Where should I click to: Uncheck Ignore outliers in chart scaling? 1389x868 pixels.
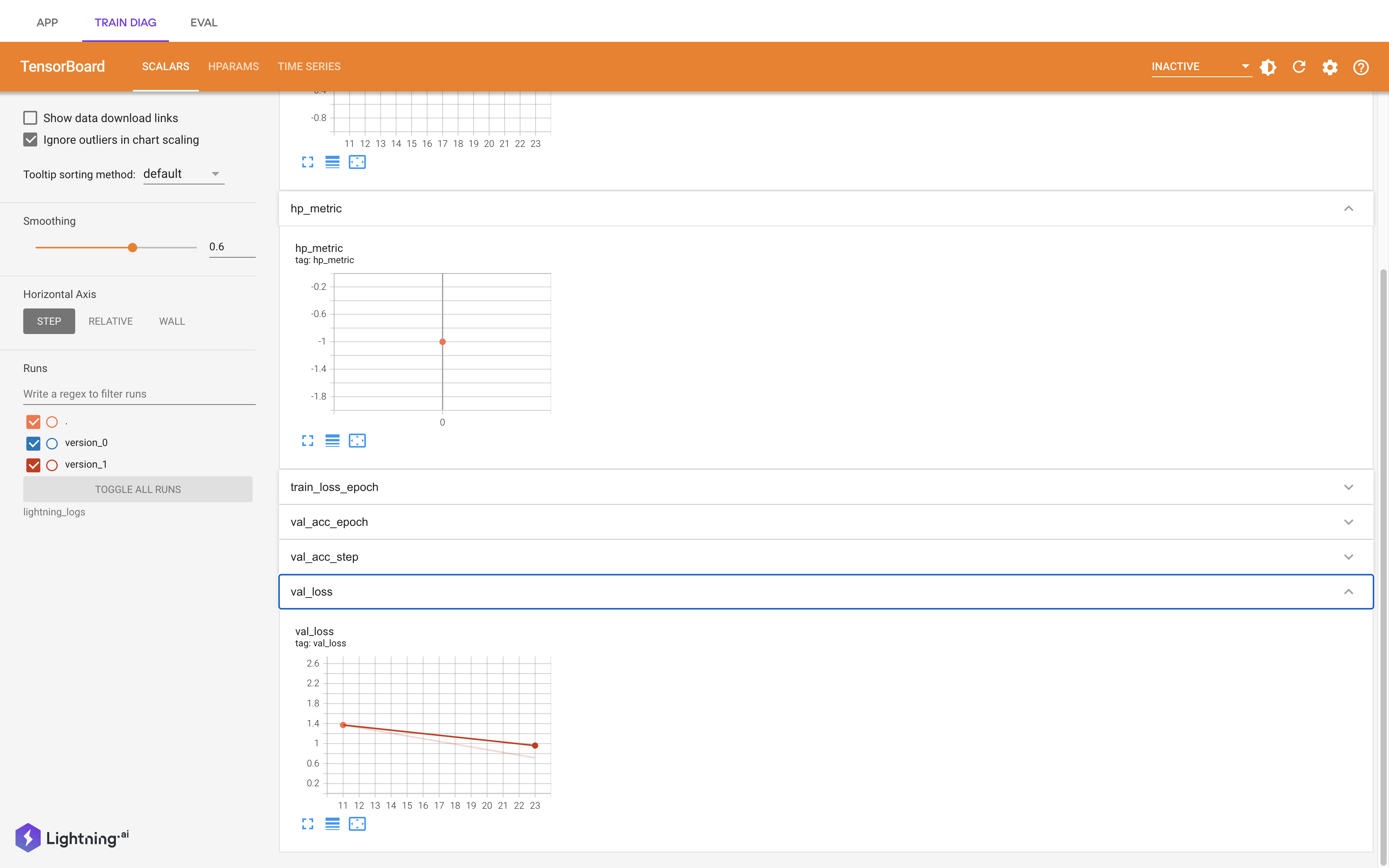click(30, 139)
